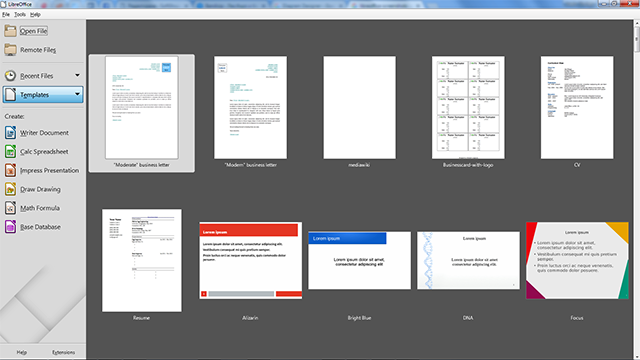Click the Extensions button at sidebar bottom
Screen dimensions: 640x360
[63, 352]
